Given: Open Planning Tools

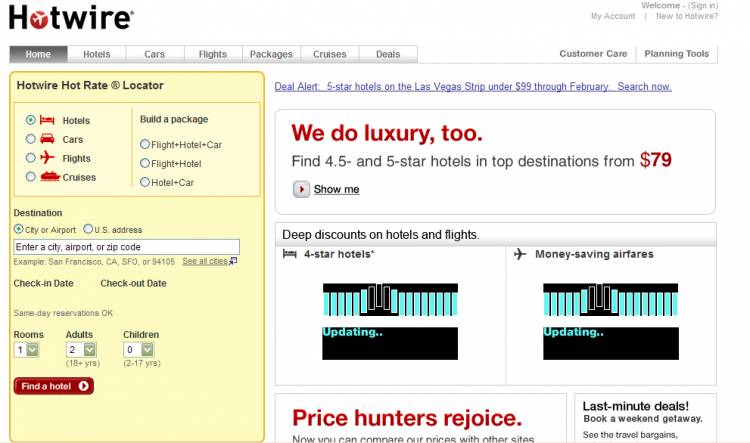Looking at the screenshot, I should click(x=677, y=54).
